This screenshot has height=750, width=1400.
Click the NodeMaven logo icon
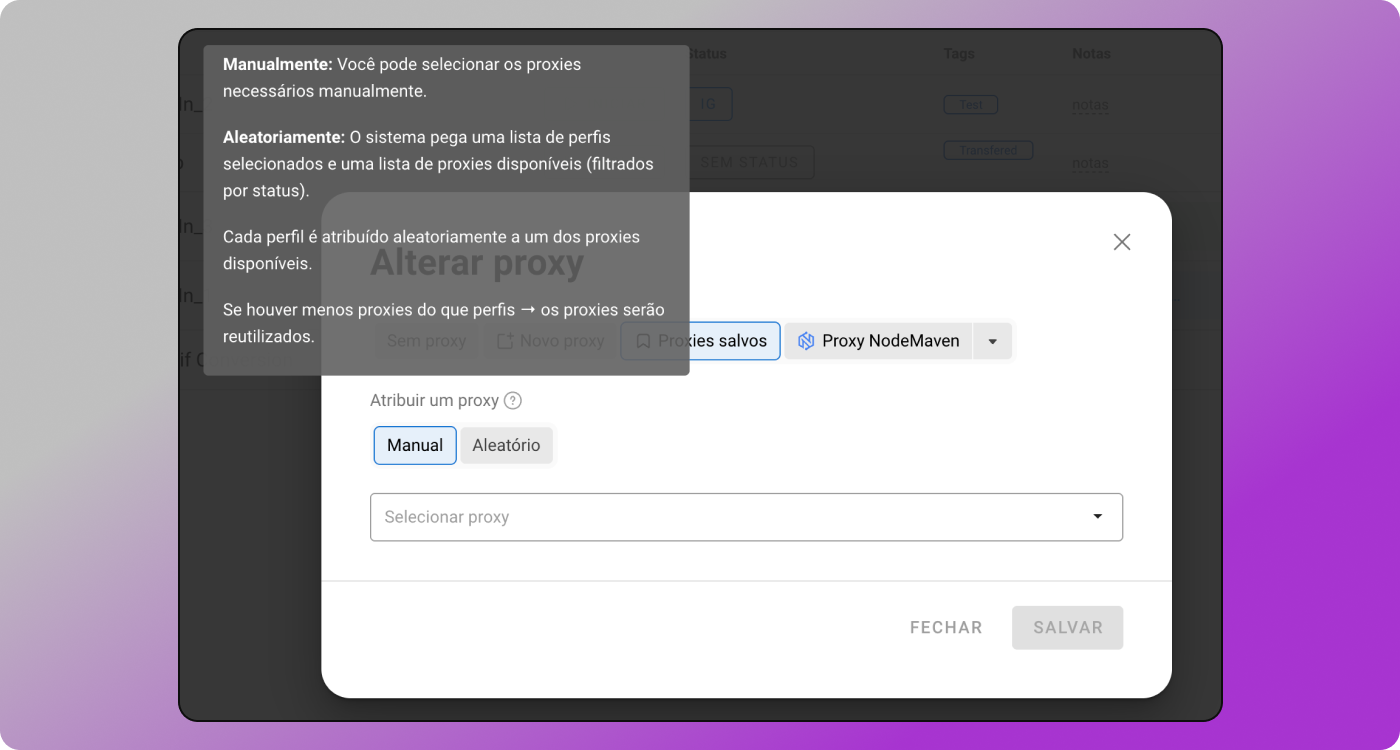tap(806, 341)
